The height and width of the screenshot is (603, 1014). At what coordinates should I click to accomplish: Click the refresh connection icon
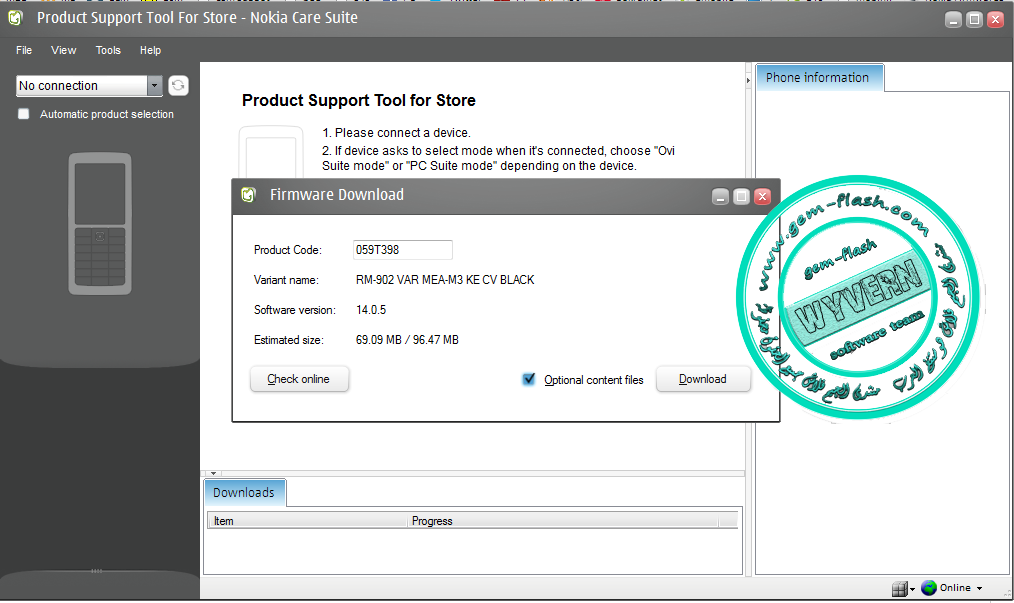pyautogui.click(x=178, y=85)
